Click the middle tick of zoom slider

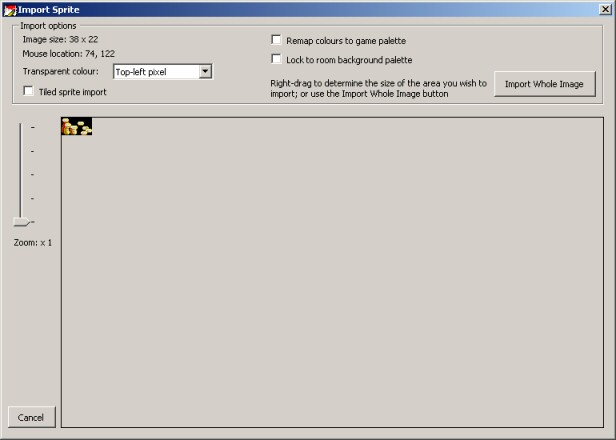click(33, 174)
